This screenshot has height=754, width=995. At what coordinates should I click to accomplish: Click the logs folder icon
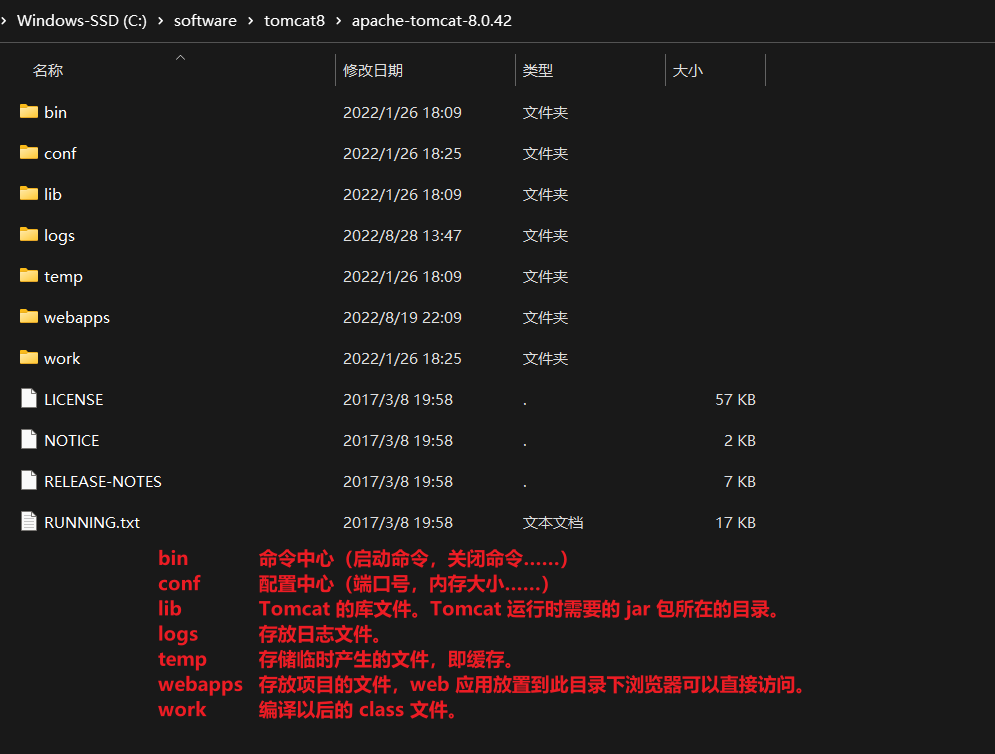tap(29, 235)
